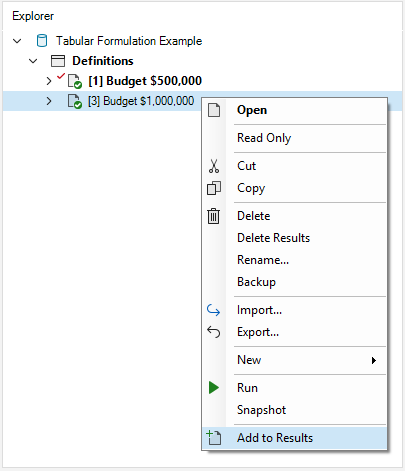Click the Open document icon in context menu

(x=214, y=110)
